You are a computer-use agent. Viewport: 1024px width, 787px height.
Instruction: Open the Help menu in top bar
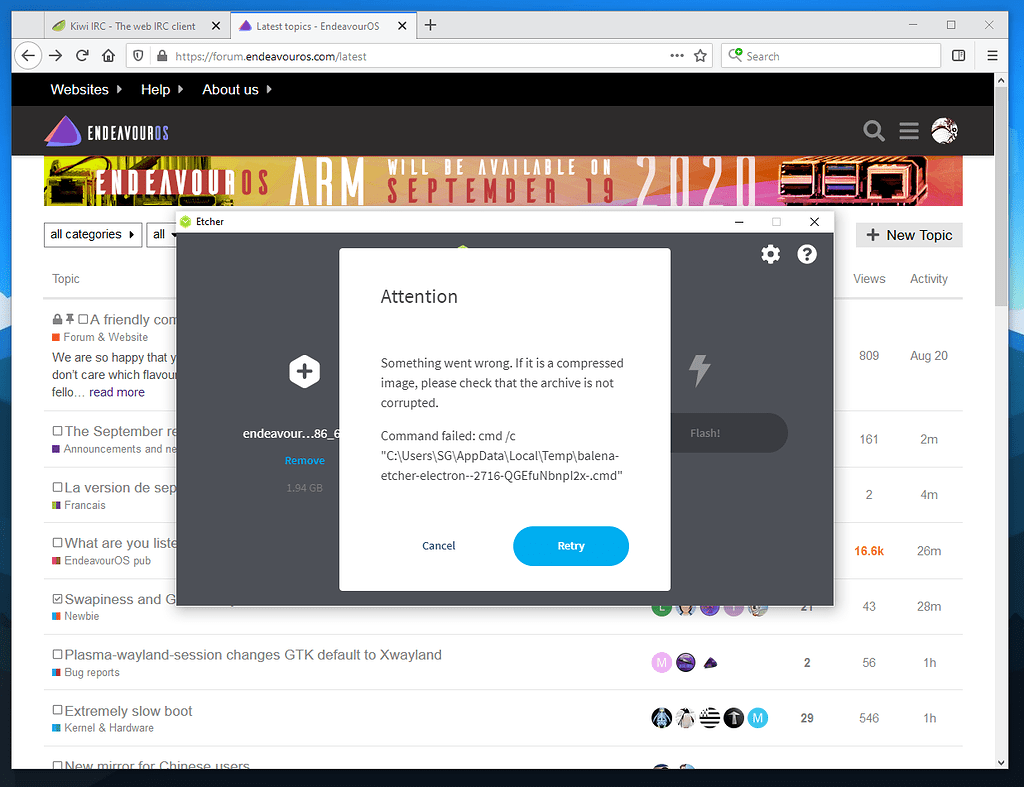162,89
